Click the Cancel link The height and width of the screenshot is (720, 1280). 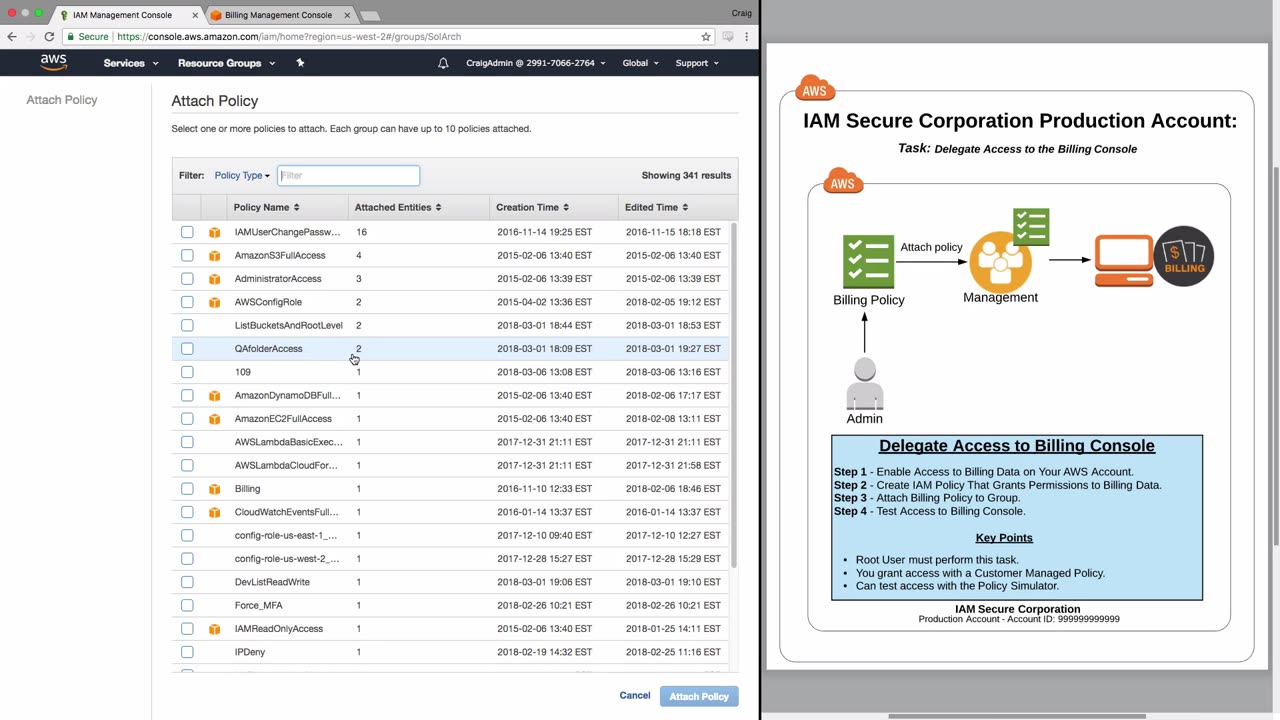click(635, 695)
